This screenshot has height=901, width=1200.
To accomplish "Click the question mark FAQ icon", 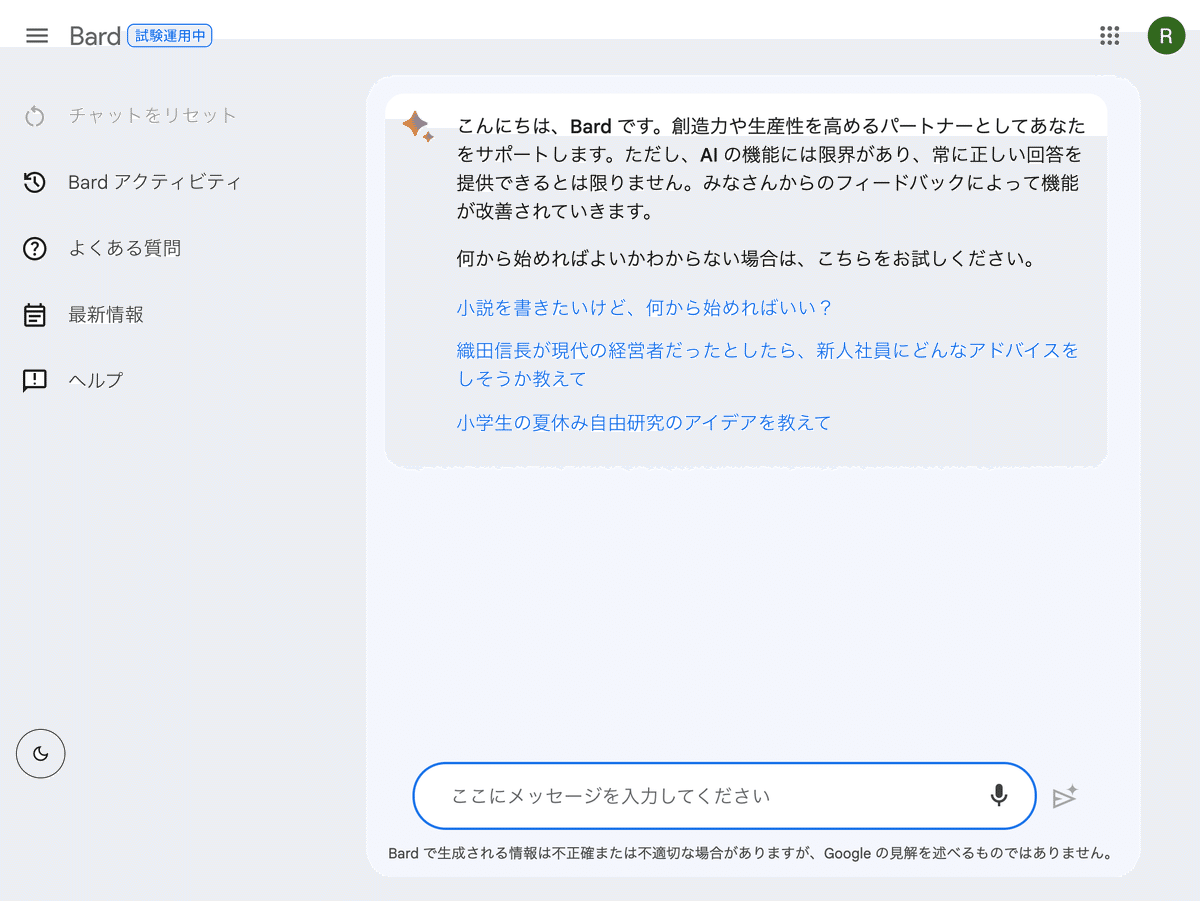I will [x=35, y=248].
